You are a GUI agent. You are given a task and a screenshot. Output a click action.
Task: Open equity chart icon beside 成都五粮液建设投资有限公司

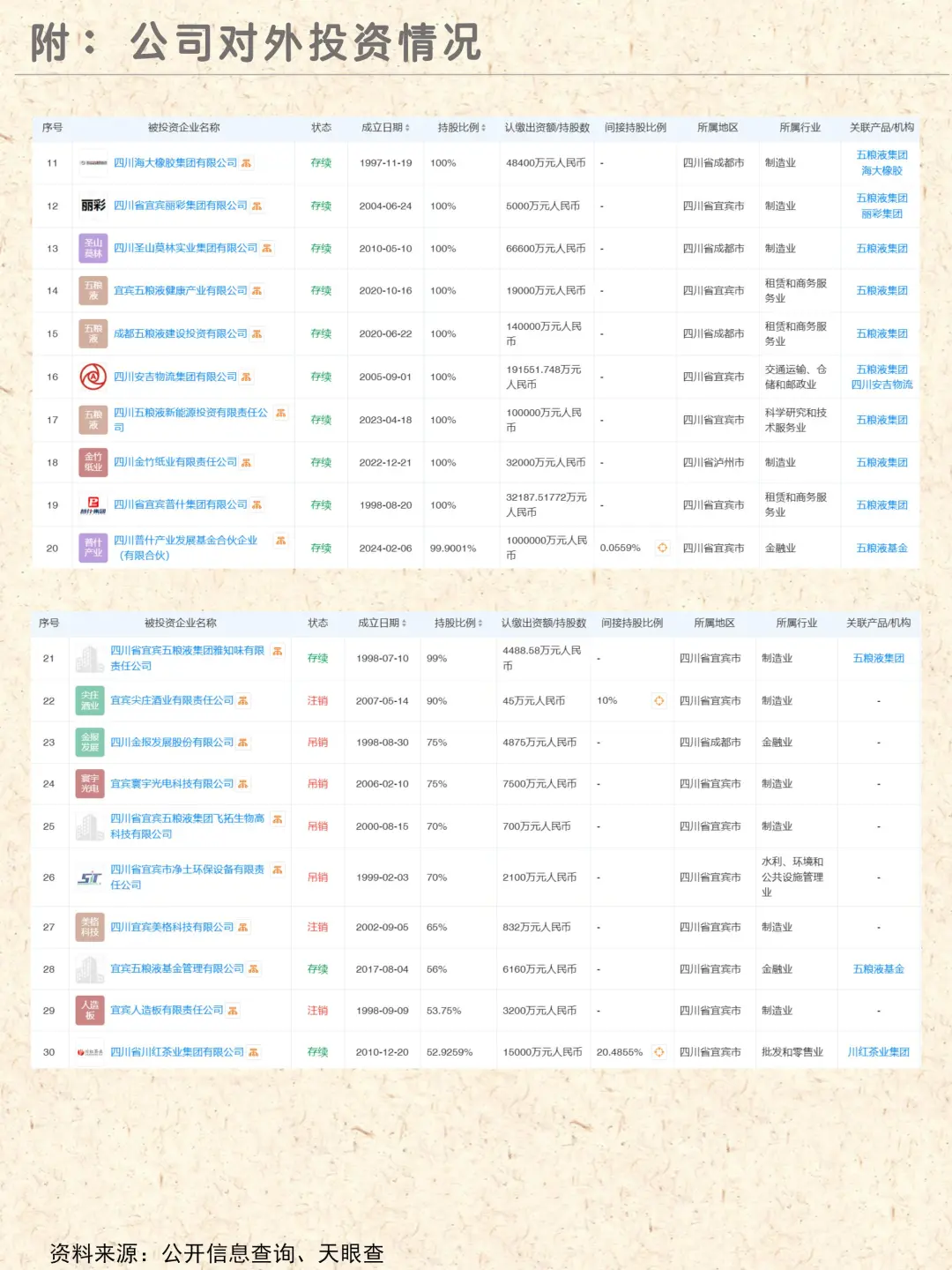pyautogui.click(x=257, y=334)
